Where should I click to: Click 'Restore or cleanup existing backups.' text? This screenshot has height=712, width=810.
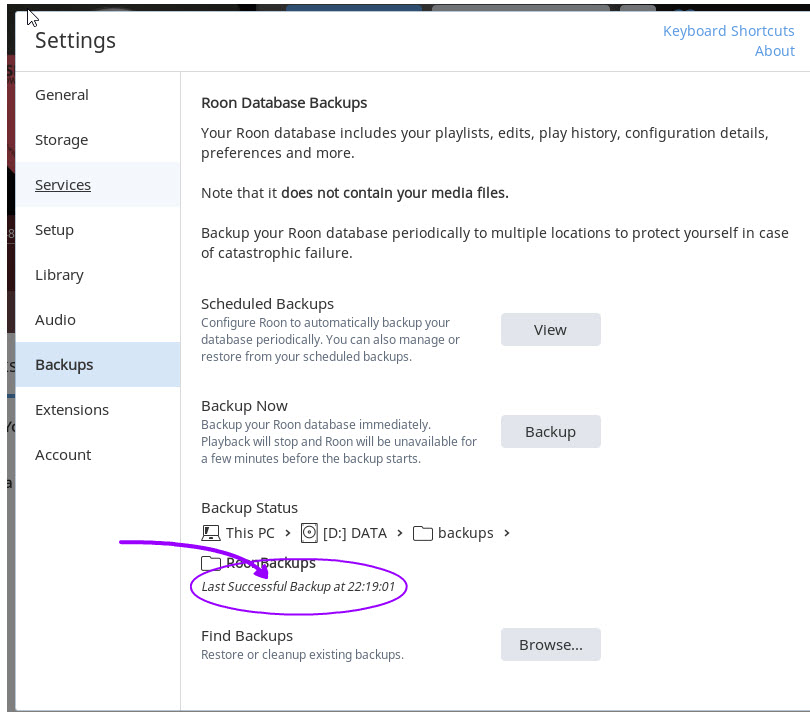(302, 655)
